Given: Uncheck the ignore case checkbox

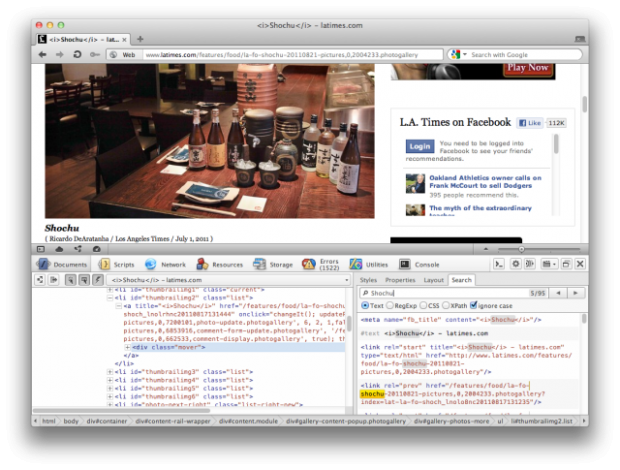Looking at the screenshot, I should 473,305.
